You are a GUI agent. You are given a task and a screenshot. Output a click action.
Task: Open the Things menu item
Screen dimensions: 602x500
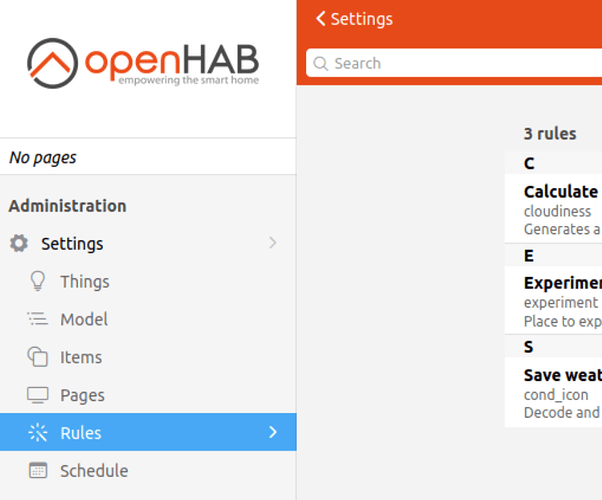[85, 282]
